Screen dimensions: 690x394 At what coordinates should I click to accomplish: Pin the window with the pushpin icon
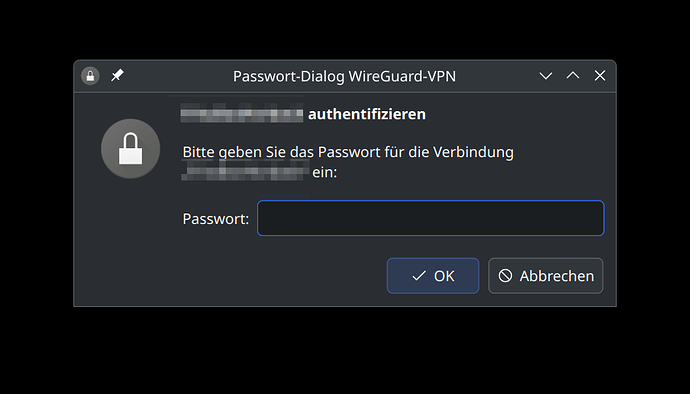tap(117, 76)
